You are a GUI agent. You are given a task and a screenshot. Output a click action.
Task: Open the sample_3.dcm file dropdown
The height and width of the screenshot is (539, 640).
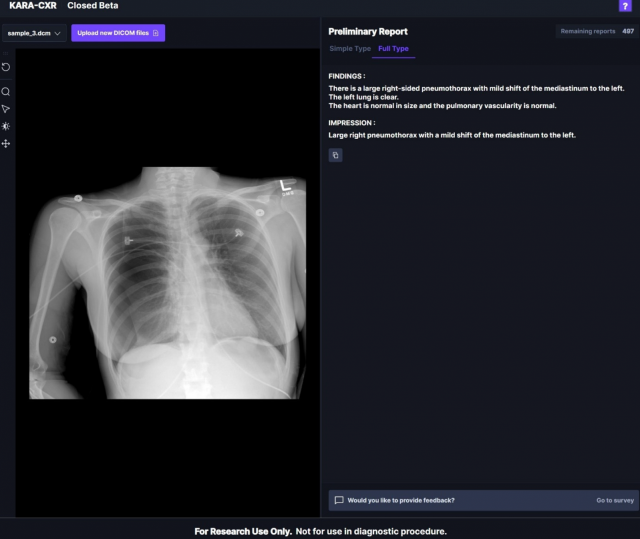click(x=34, y=33)
